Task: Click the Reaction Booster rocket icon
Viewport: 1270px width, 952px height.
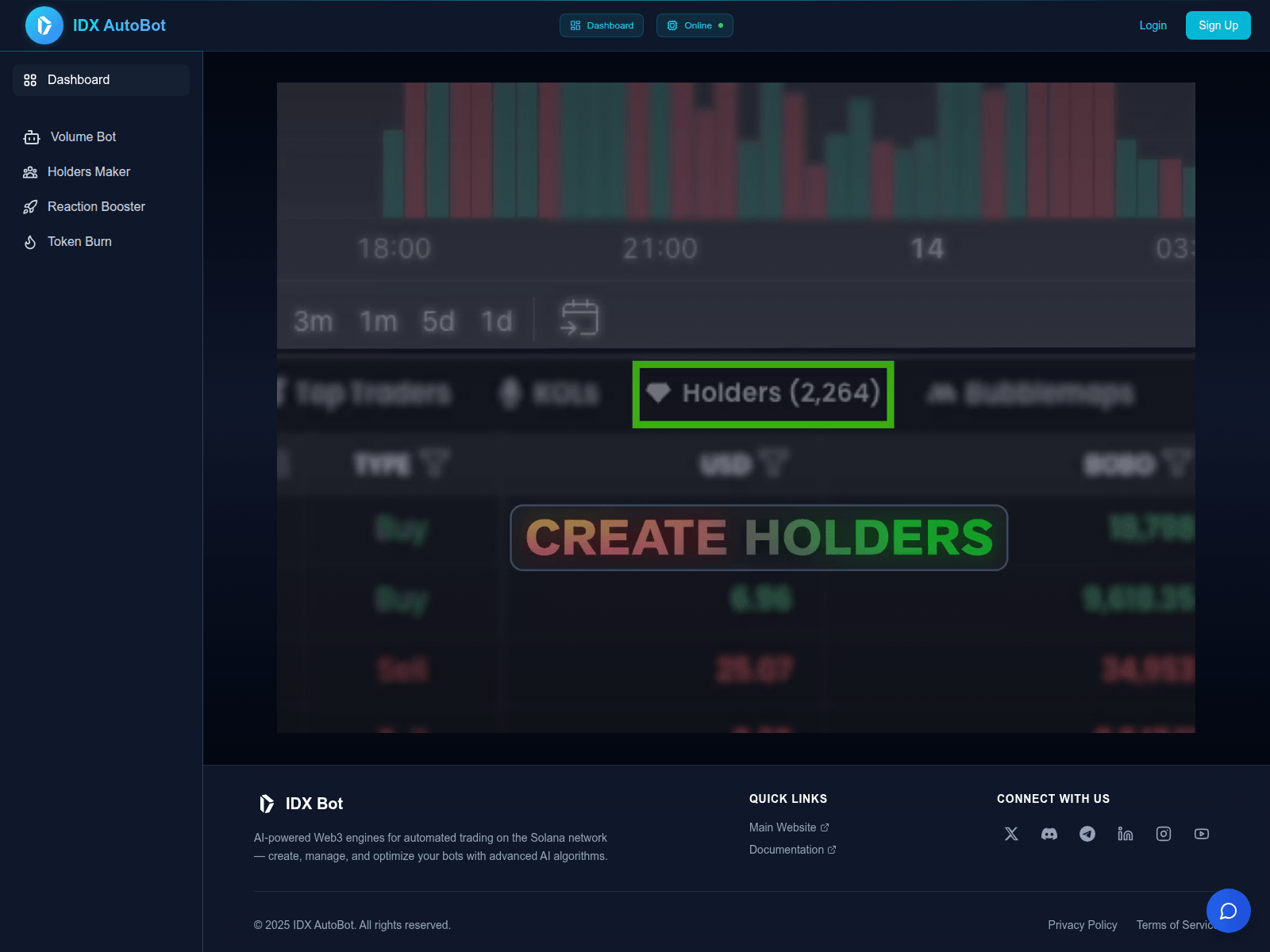Action: click(x=30, y=207)
